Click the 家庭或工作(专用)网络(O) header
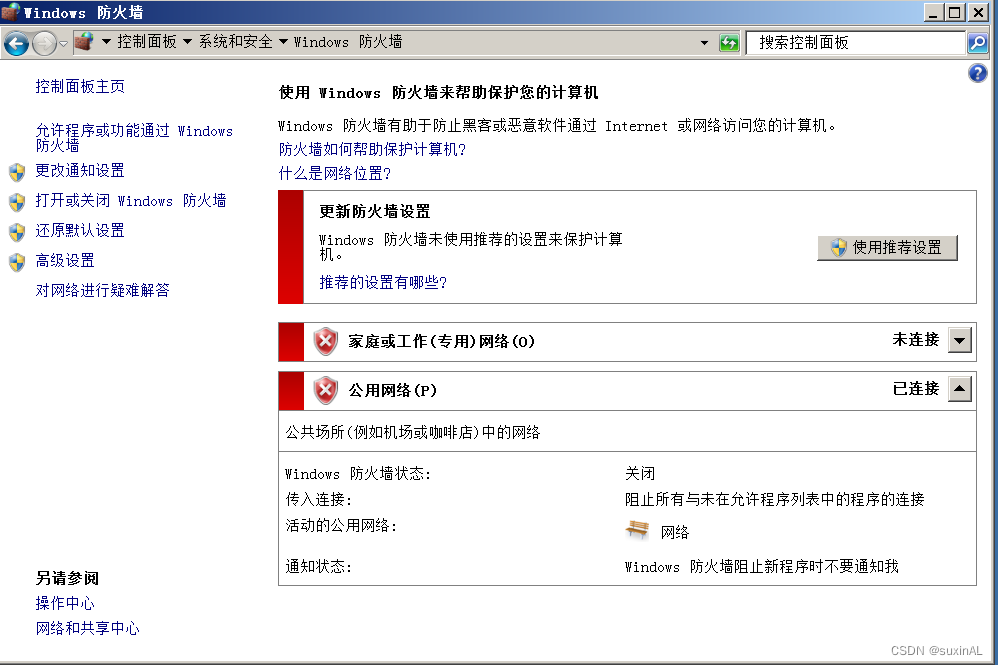 tap(441, 342)
